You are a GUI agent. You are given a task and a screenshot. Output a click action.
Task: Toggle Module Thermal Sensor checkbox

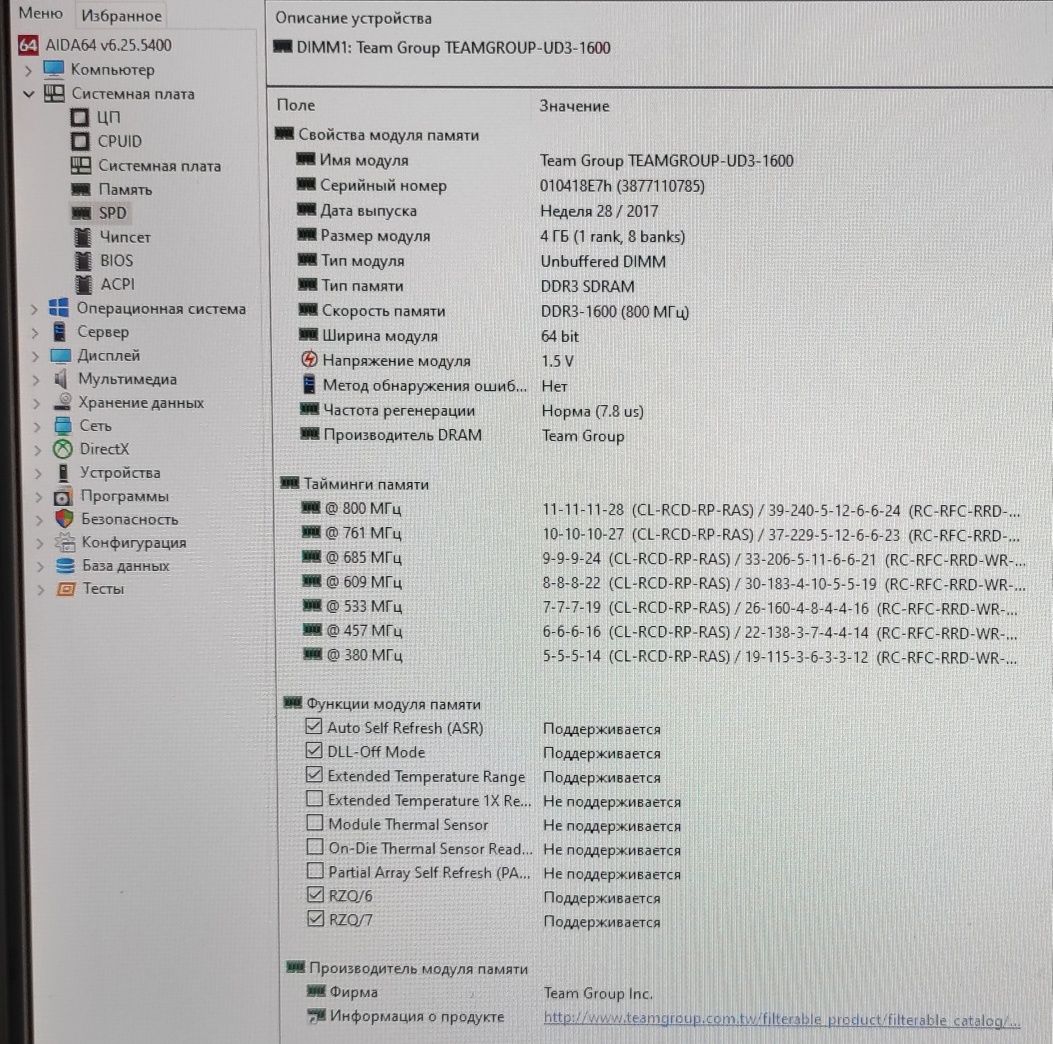[314, 822]
